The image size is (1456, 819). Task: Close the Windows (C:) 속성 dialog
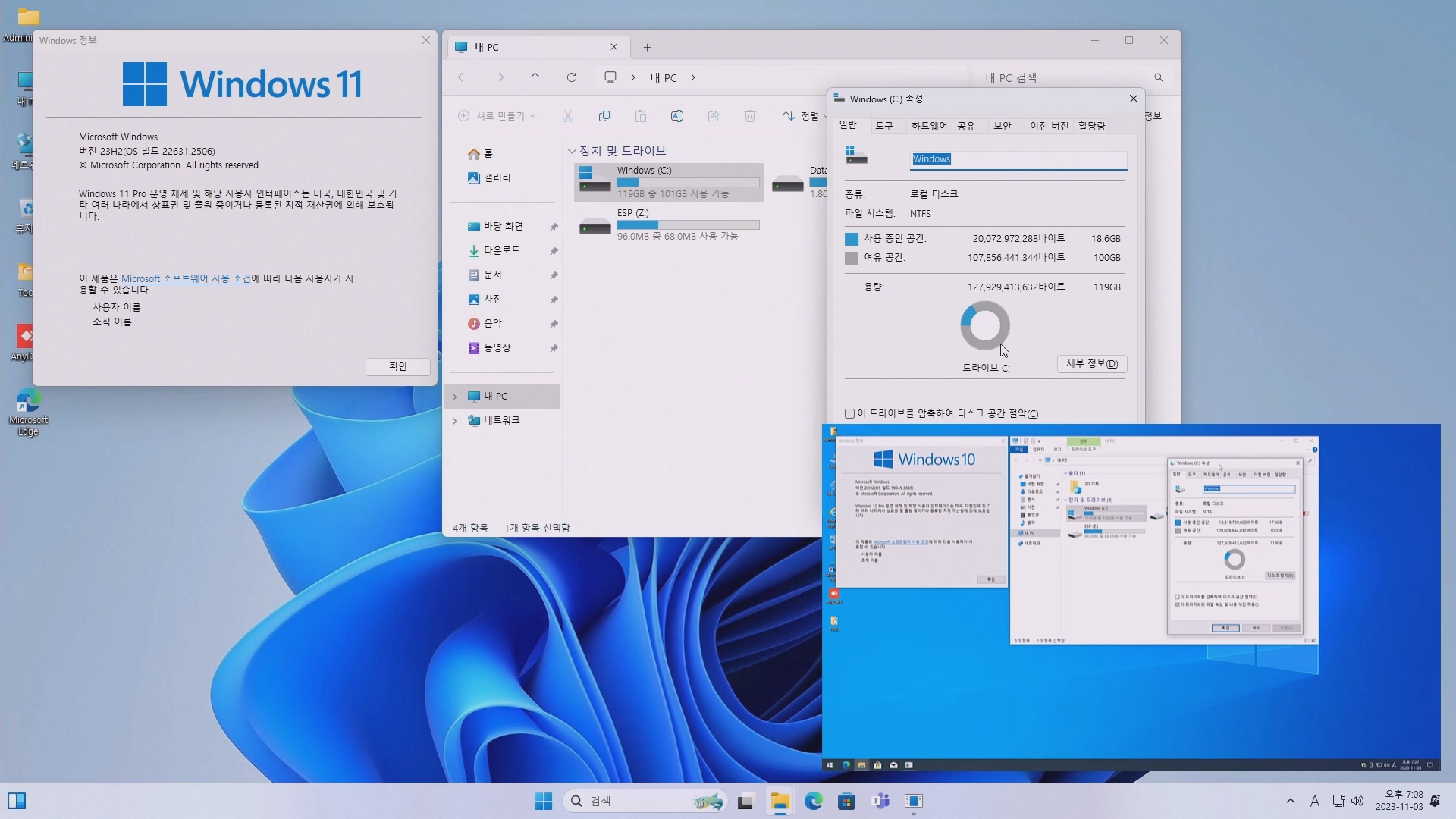coord(1133,99)
